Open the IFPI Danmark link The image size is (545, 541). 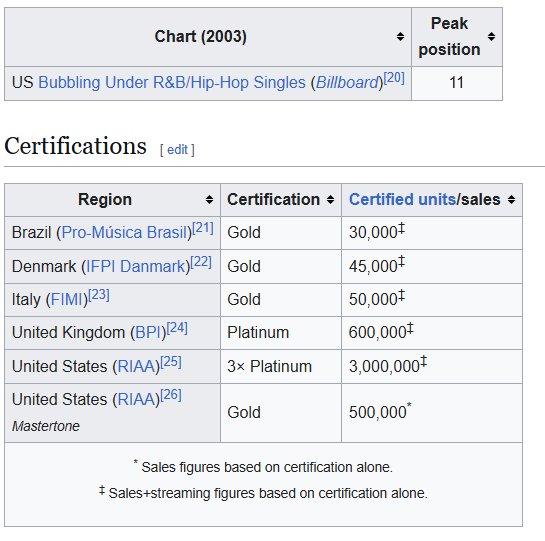tap(136, 267)
